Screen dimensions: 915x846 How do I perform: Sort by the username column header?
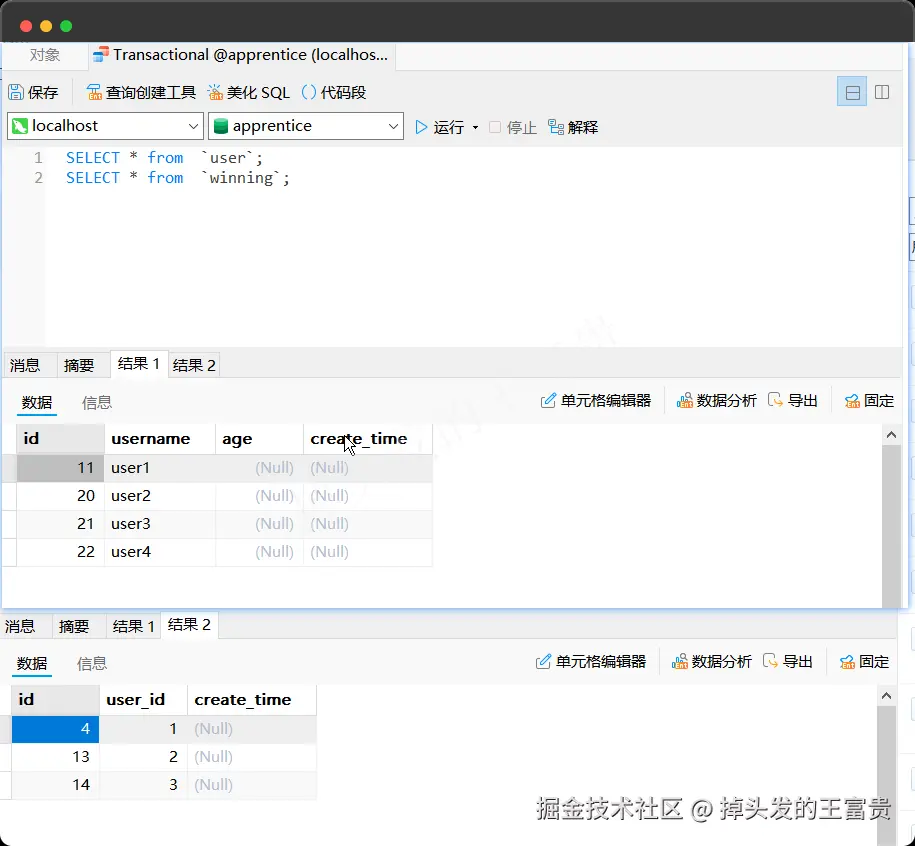160,439
